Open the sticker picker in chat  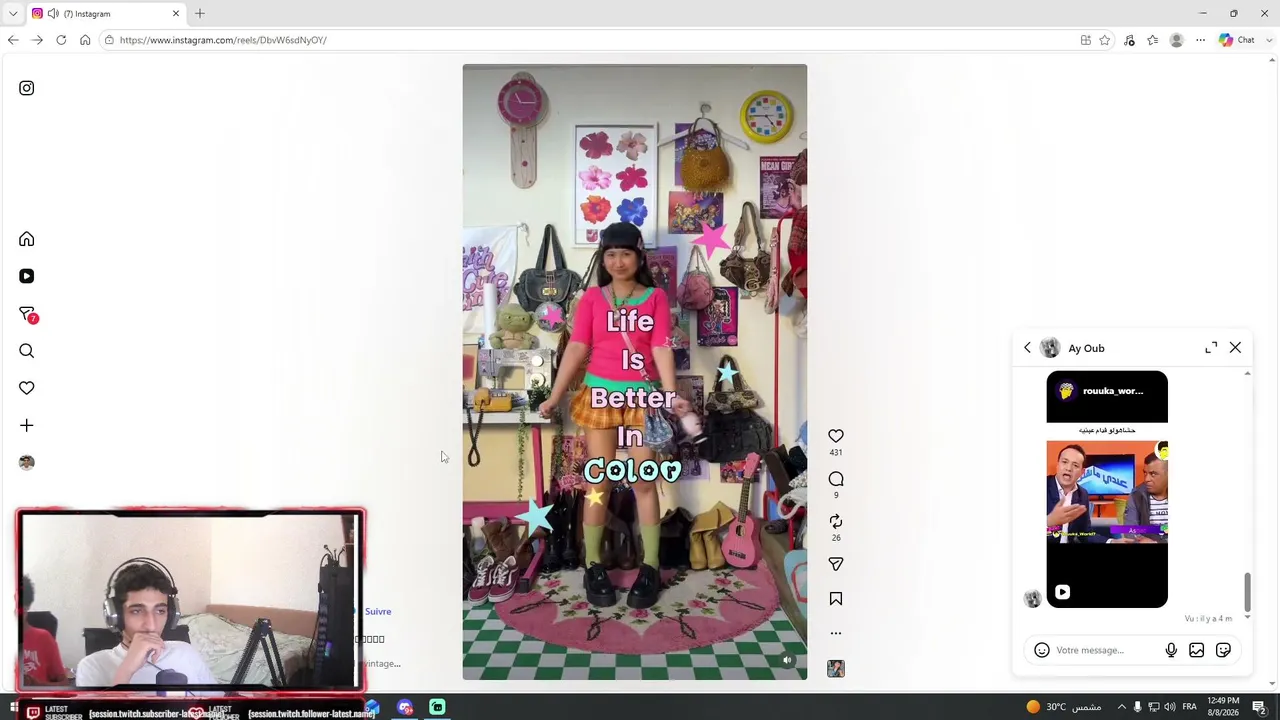click(x=1223, y=650)
